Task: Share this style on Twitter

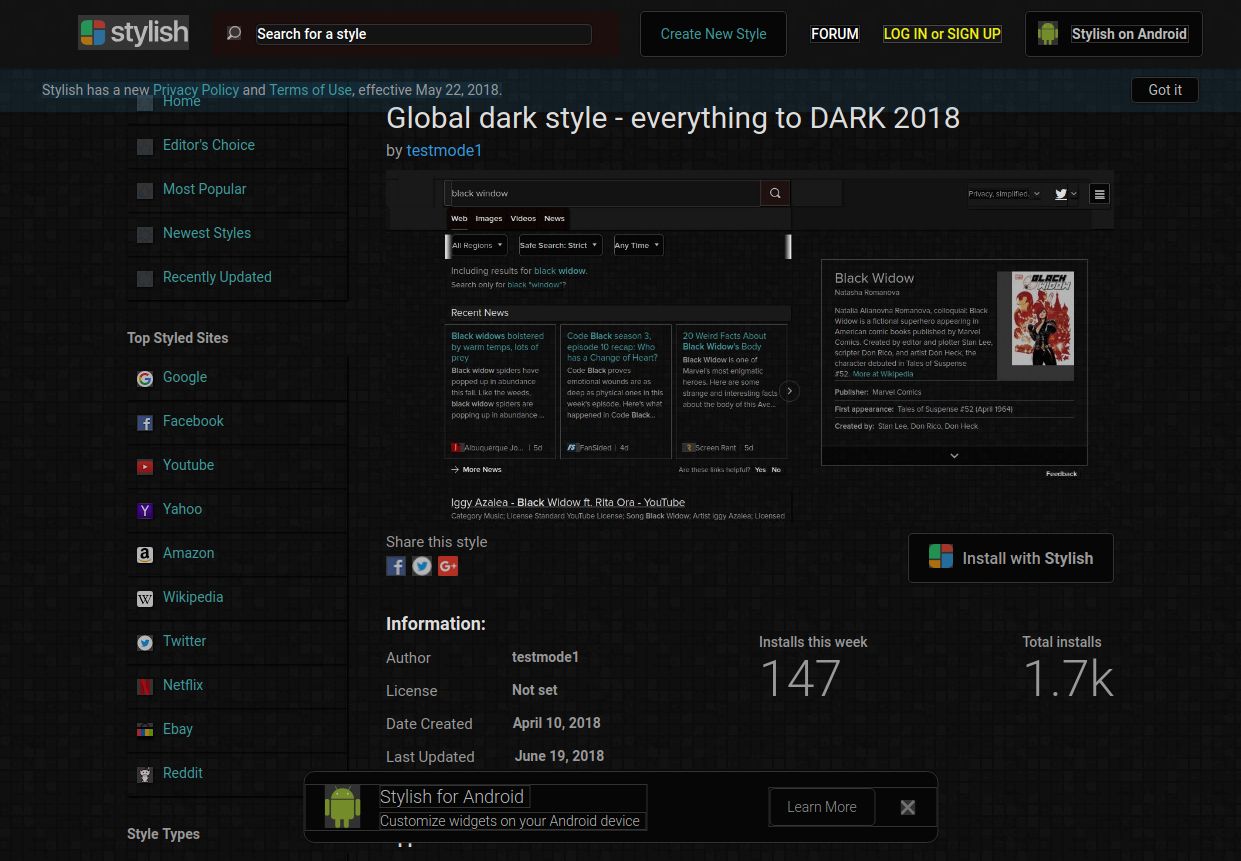Action: (x=422, y=566)
